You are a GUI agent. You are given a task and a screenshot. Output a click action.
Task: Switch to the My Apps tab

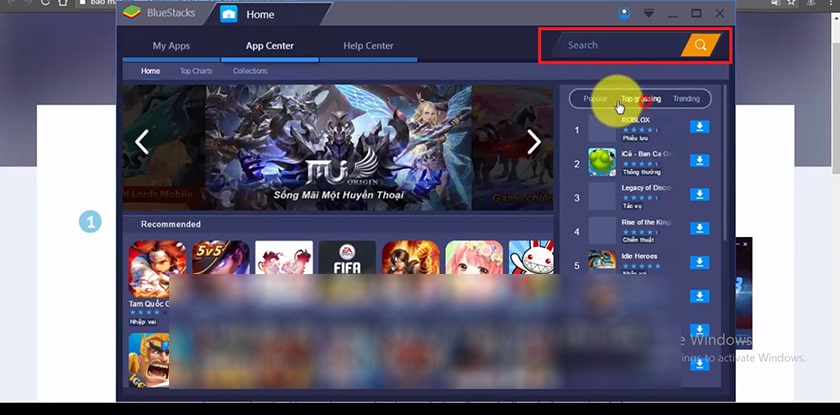(x=171, y=46)
